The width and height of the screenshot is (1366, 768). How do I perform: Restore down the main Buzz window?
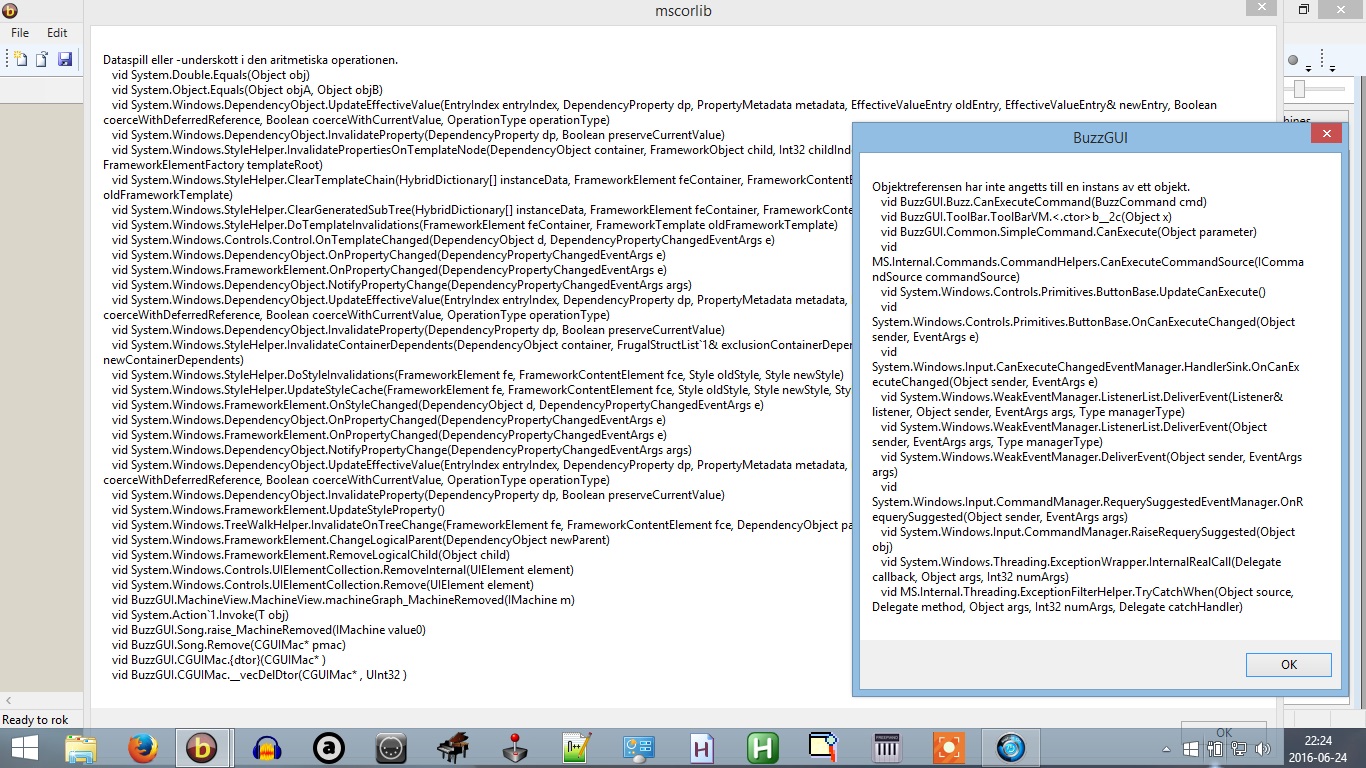click(x=1303, y=9)
